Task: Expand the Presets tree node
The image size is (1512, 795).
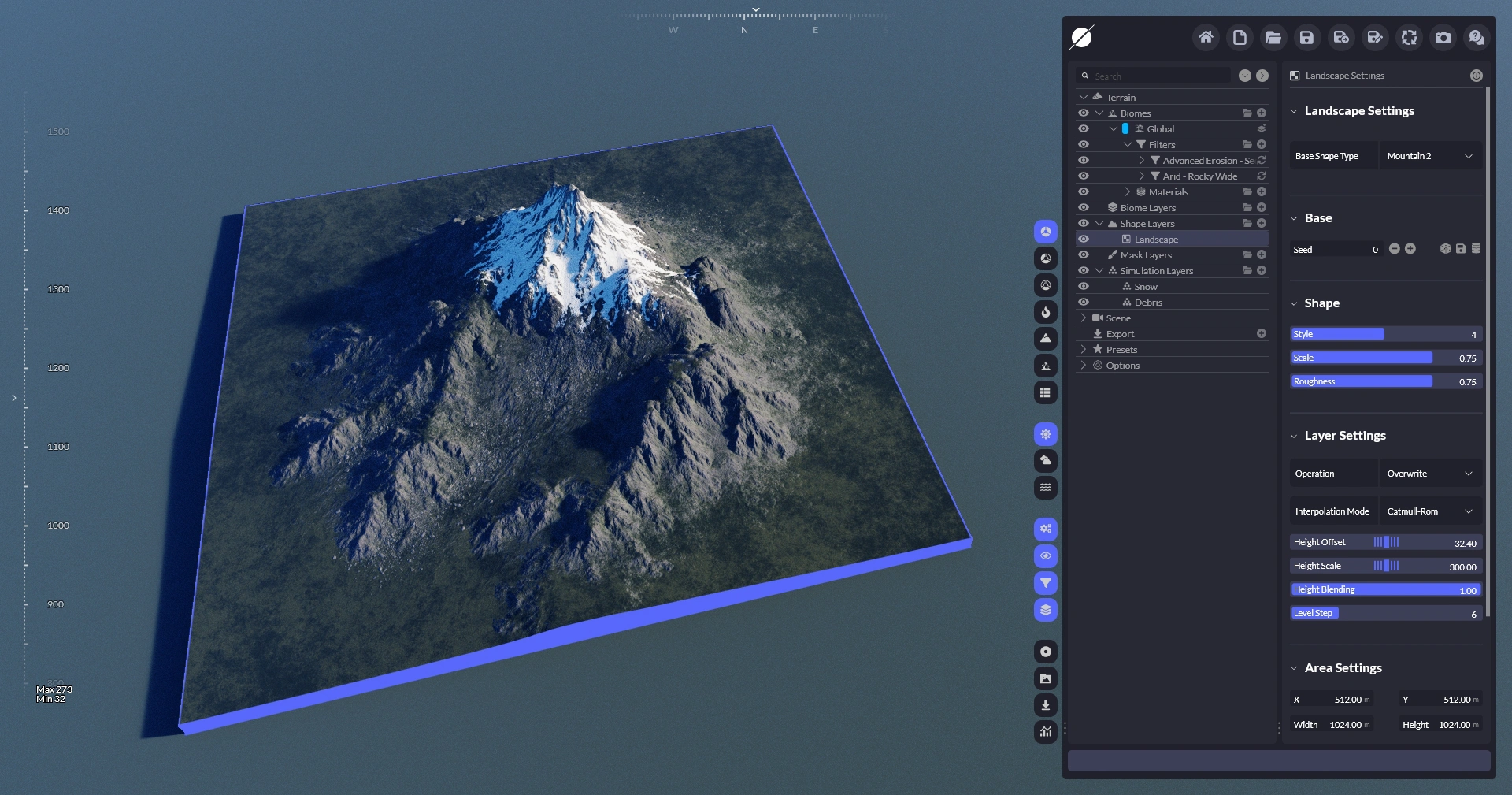Action: (1084, 350)
